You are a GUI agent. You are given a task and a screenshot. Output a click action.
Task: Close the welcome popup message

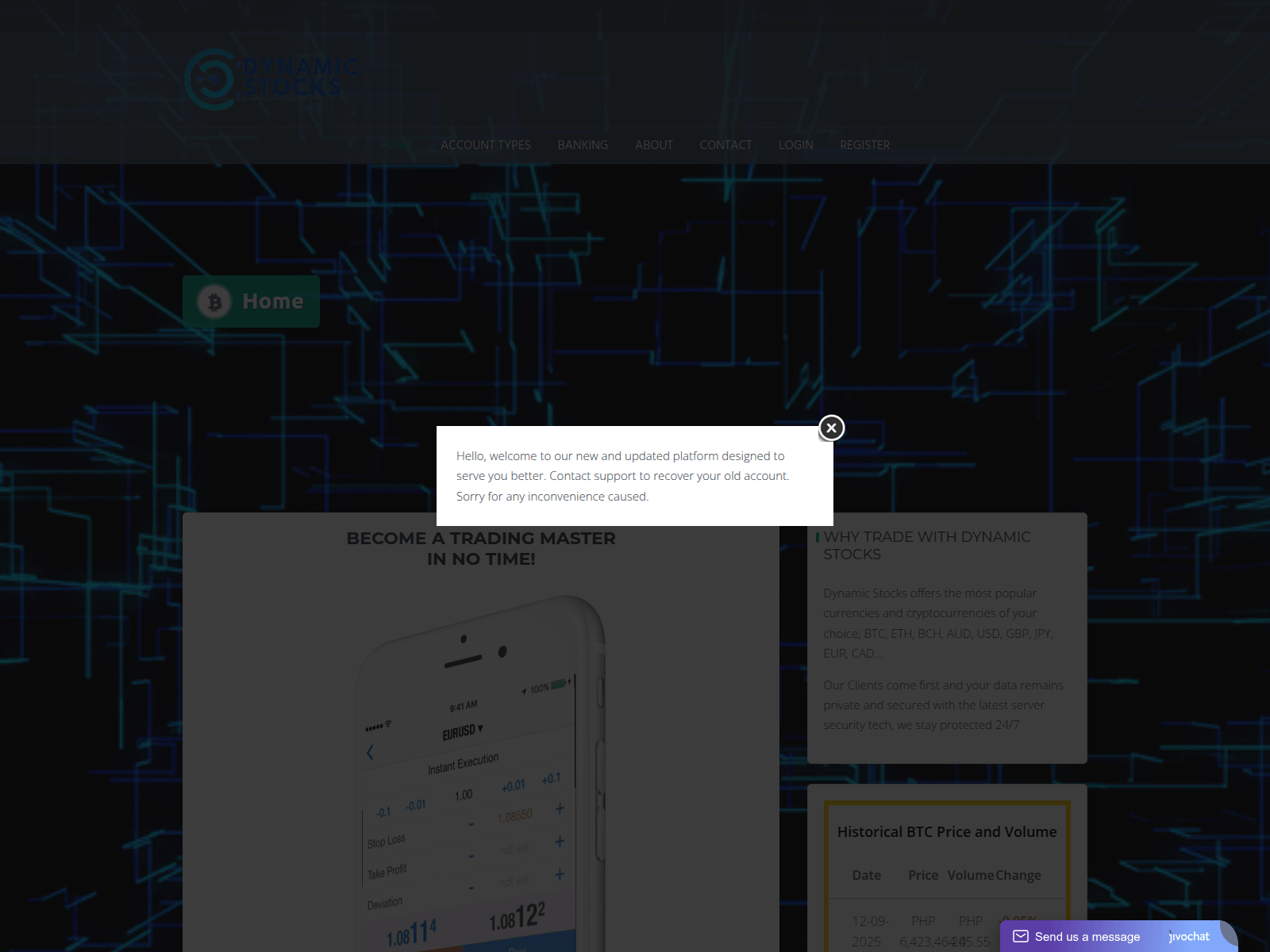pyautogui.click(x=831, y=428)
